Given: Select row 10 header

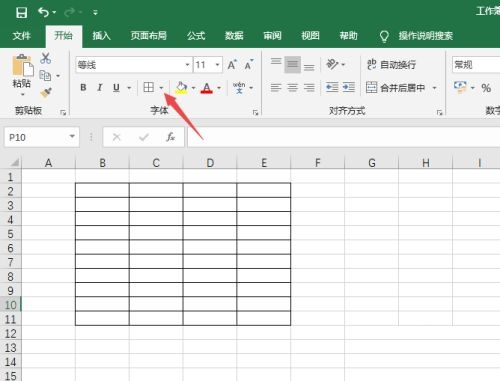Looking at the screenshot, I should (10, 305).
